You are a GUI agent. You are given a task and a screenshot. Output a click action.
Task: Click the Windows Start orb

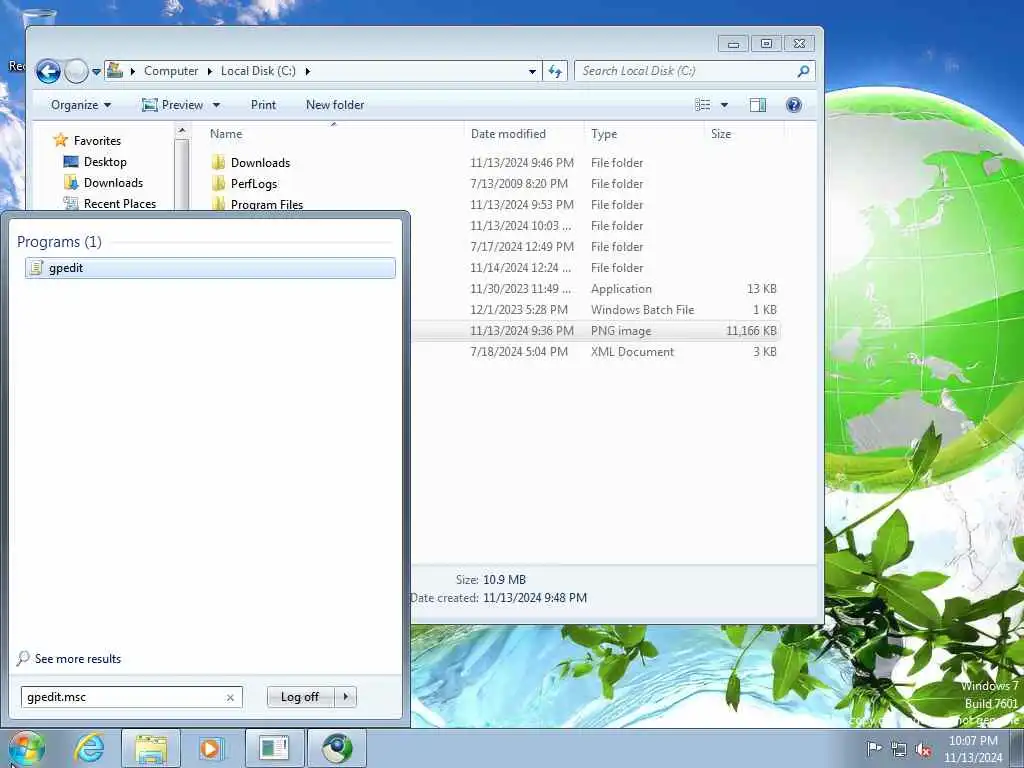27,748
